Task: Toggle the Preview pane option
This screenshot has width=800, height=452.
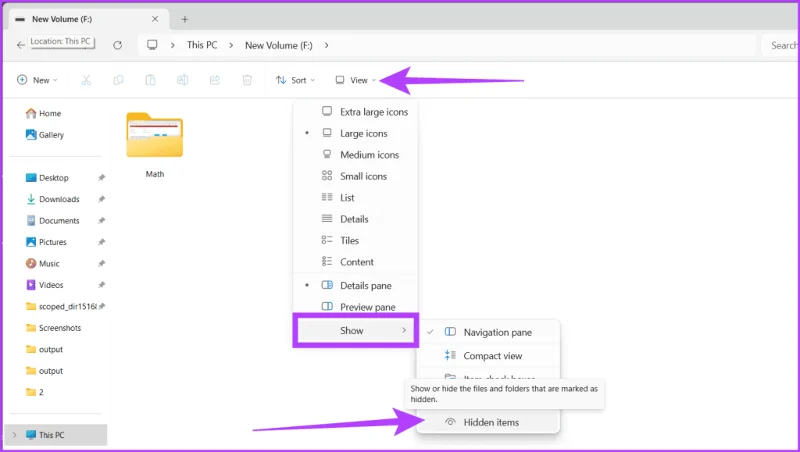Action: [356, 307]
